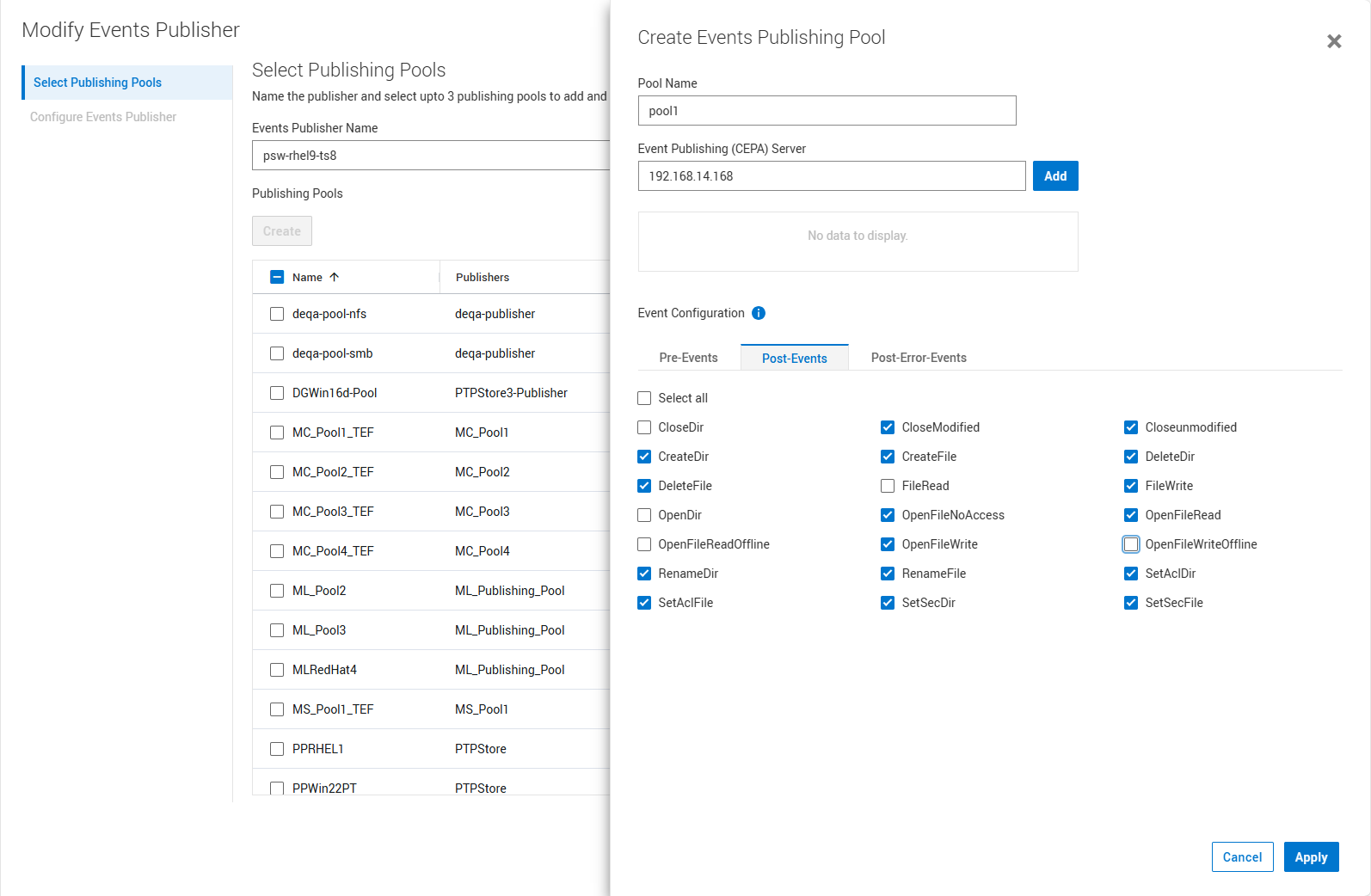Check the Select all events checkbox
The image size is (1371, 896).
coord(644,398)
